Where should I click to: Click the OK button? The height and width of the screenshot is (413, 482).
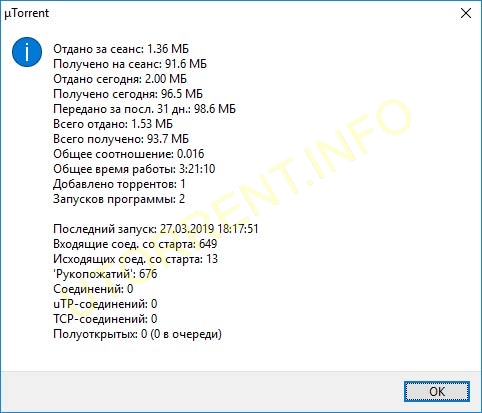pos(437,391)
